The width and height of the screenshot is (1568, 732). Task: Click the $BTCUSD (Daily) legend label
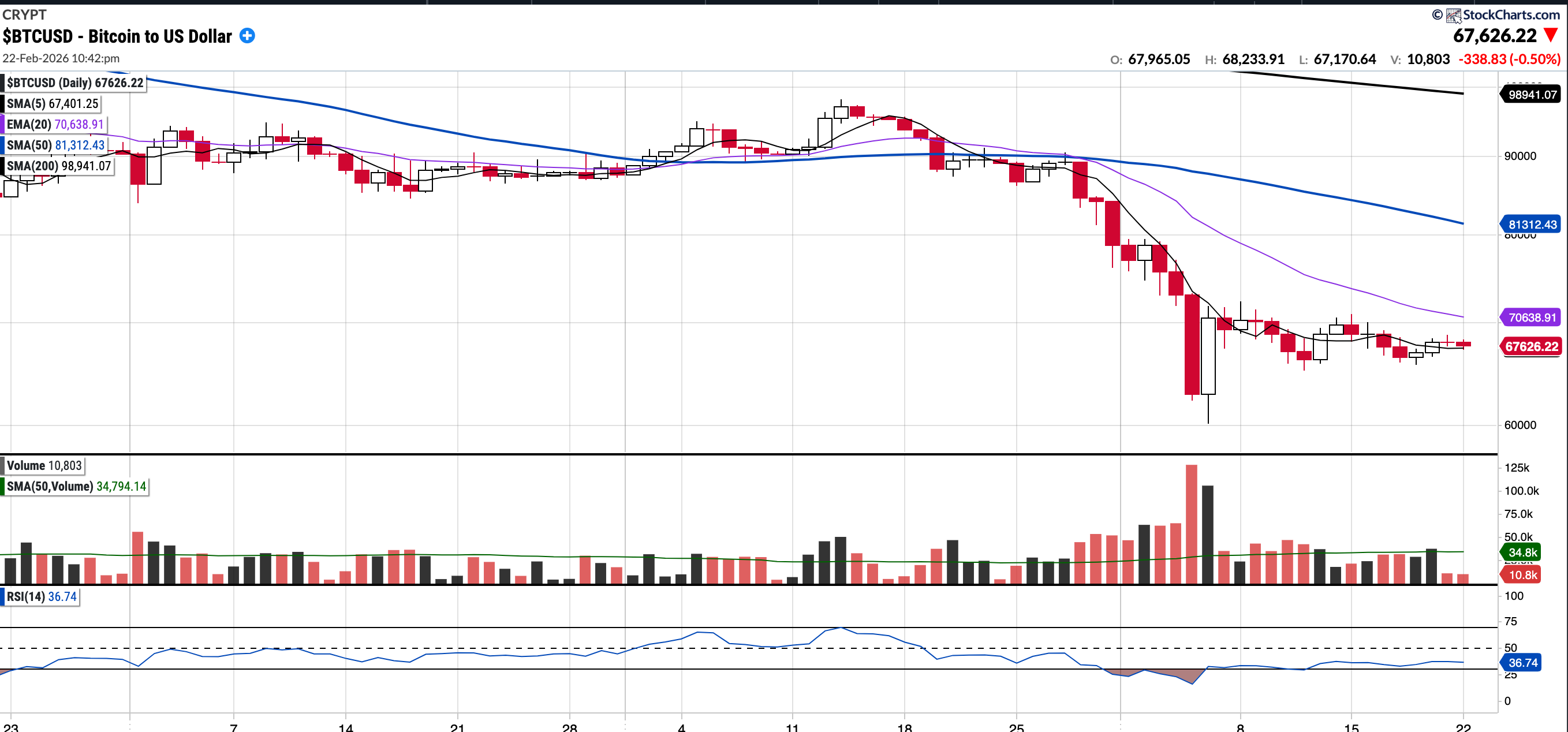(x=75, y=83)
